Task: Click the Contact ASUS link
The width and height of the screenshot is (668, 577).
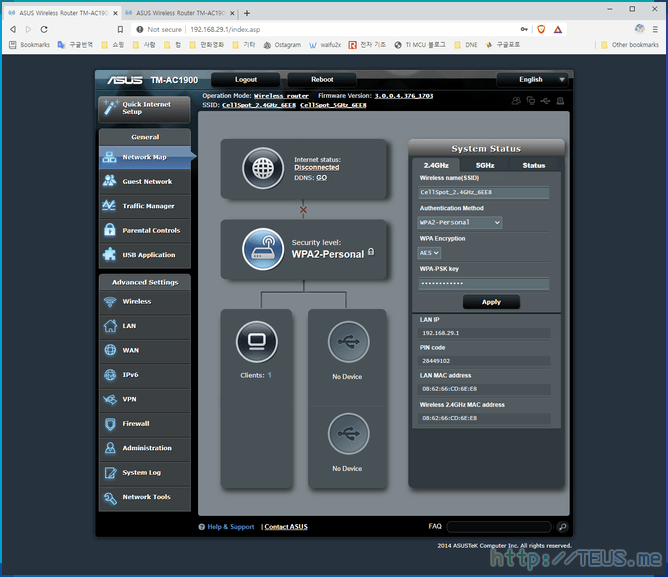Action: coord(286,527)
